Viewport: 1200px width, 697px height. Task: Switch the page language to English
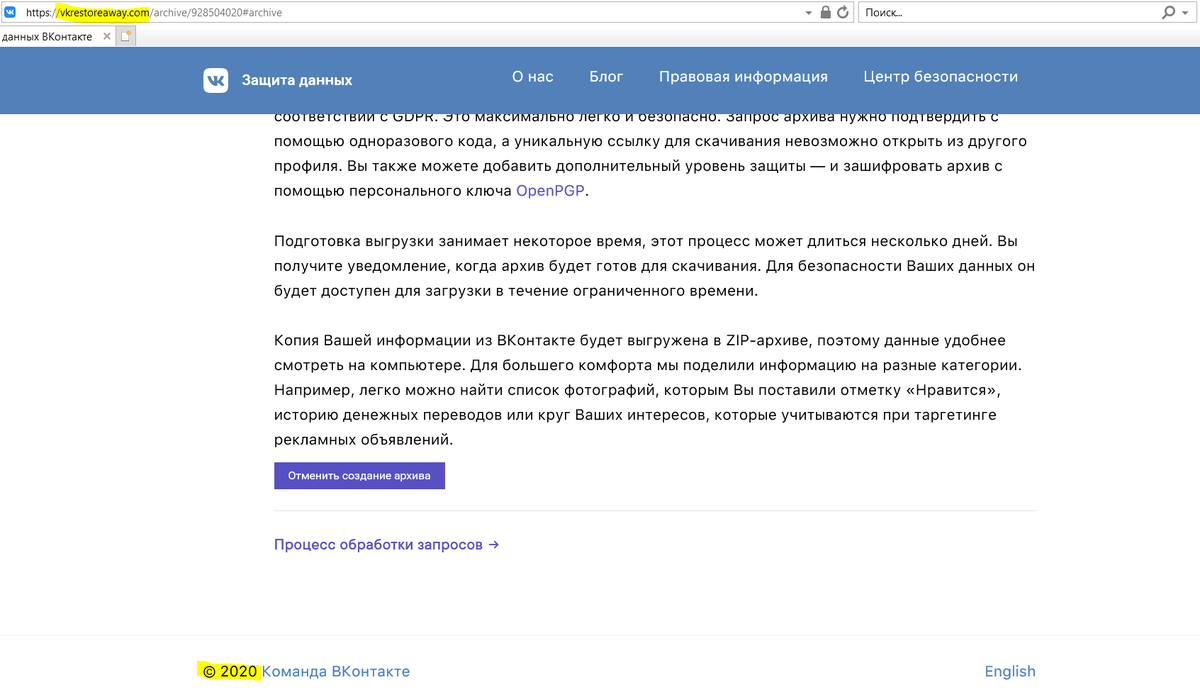[x=1009, y=671]
